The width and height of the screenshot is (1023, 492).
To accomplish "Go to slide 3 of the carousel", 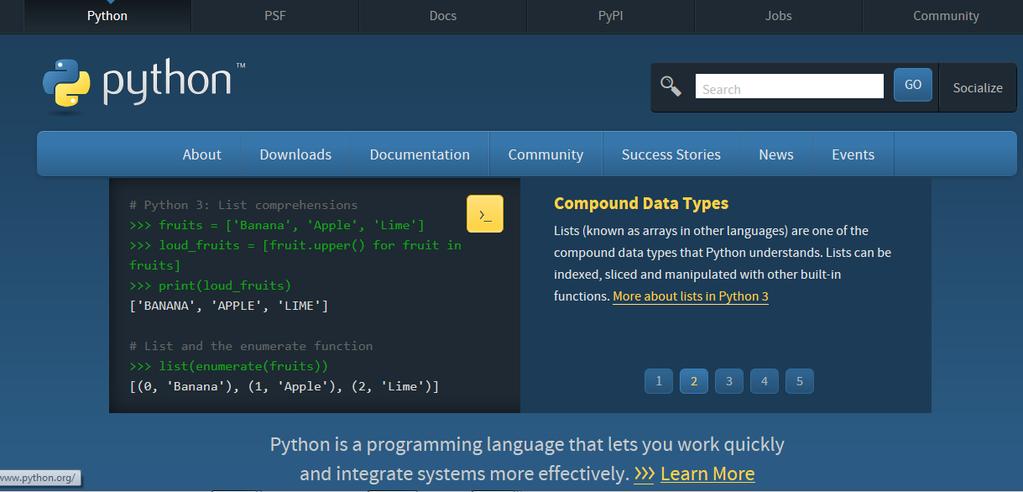I will click(x=729, y=381).
